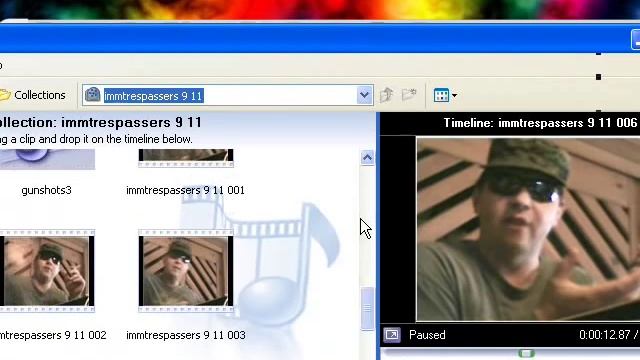Select clip immtrespassers 9 11 001 thumbnail

point(186,158)
